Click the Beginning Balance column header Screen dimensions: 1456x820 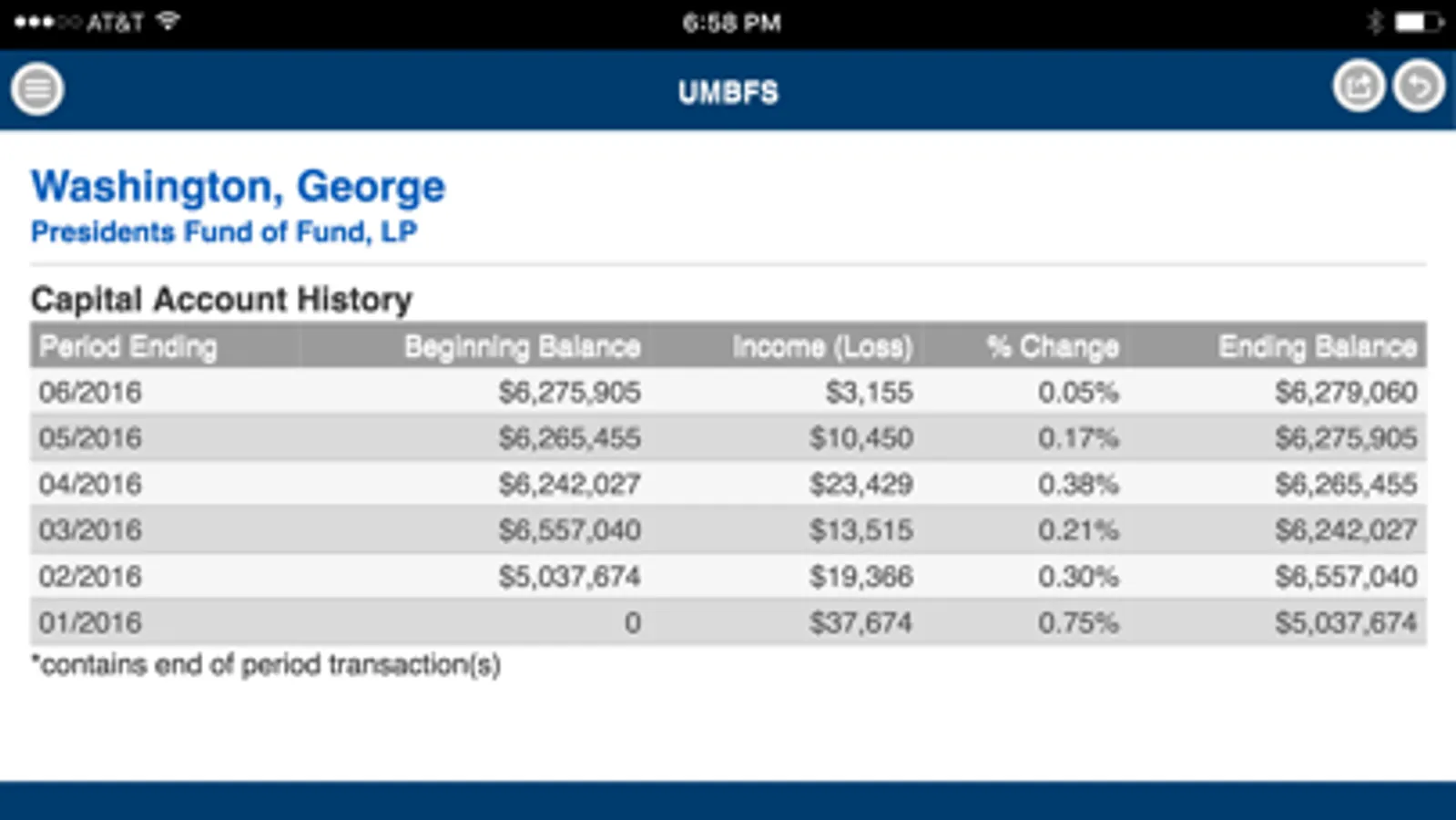click(522, 346)
